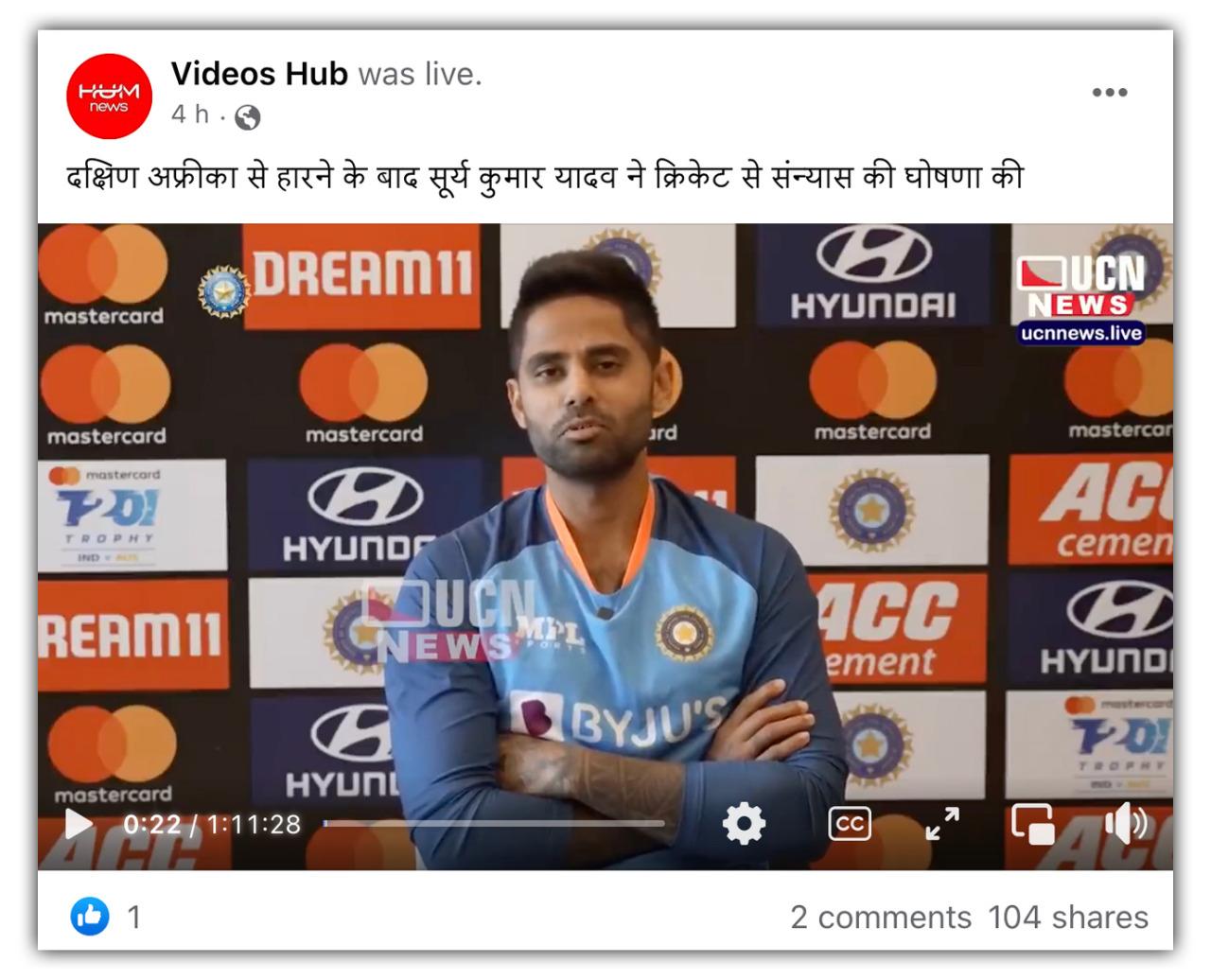Click the Hum News profile picture
This screenshot has height=980, width=1211.
(x=109, y=96)
